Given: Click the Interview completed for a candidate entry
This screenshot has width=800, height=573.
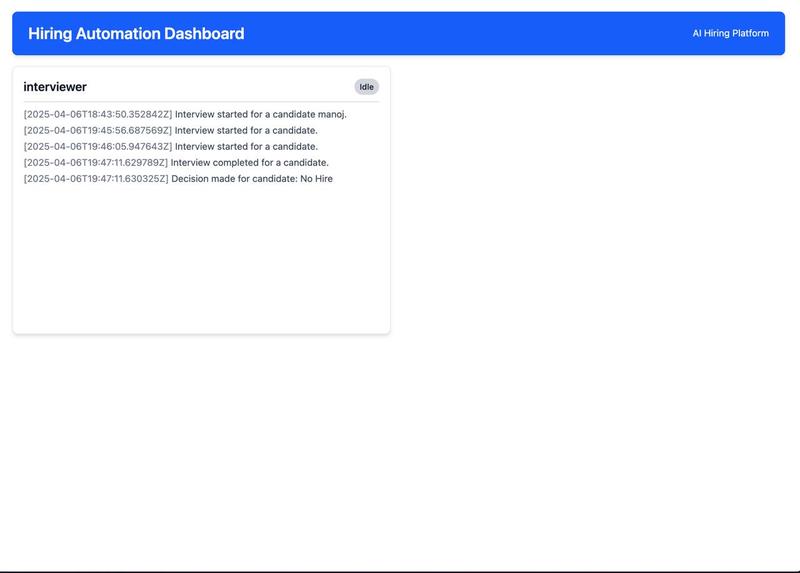Looking at the screenshot, I should point(176,163).
